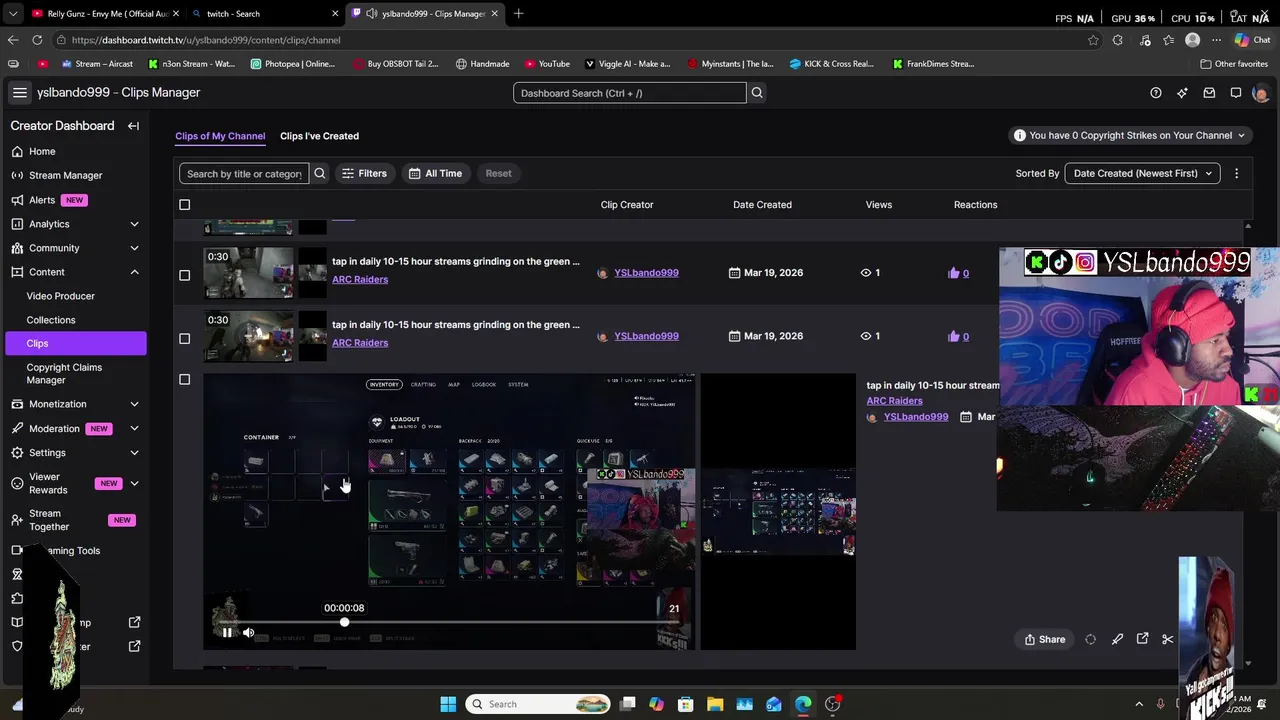Open the All Time date filter

[x=435, y=173]
